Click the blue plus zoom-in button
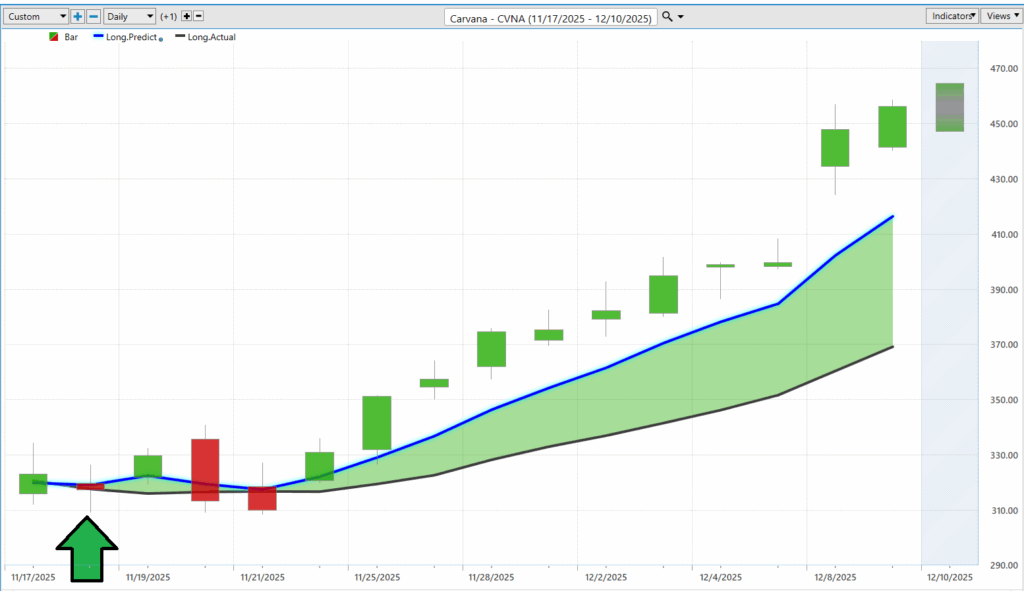This screenshot has width=1024, height=591. [x=78, y=17]
